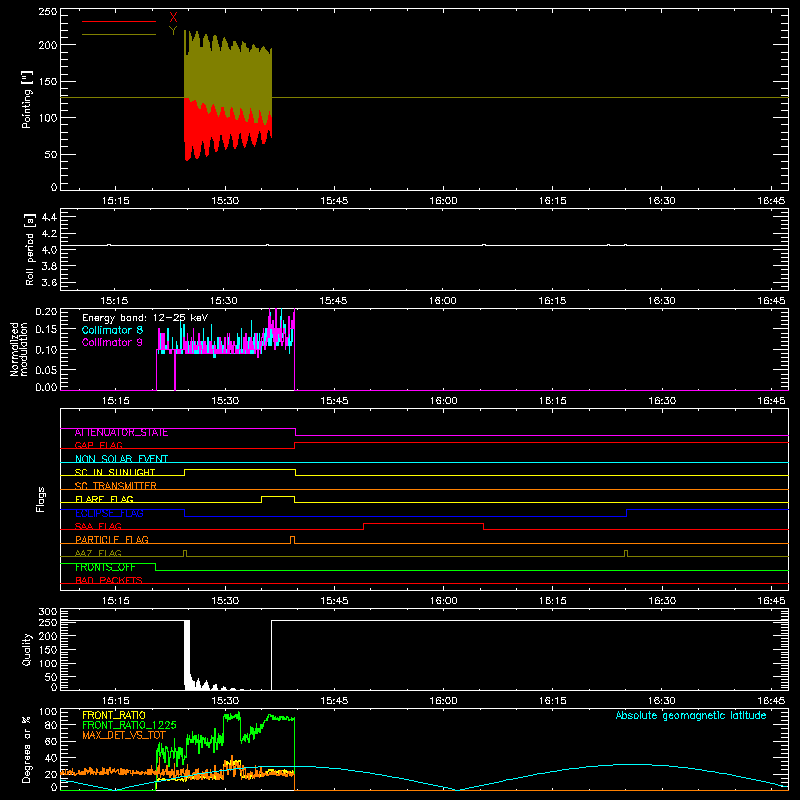
Task: Click the '16:30' time label under the Quality plot
Action: tap(662, 701)
